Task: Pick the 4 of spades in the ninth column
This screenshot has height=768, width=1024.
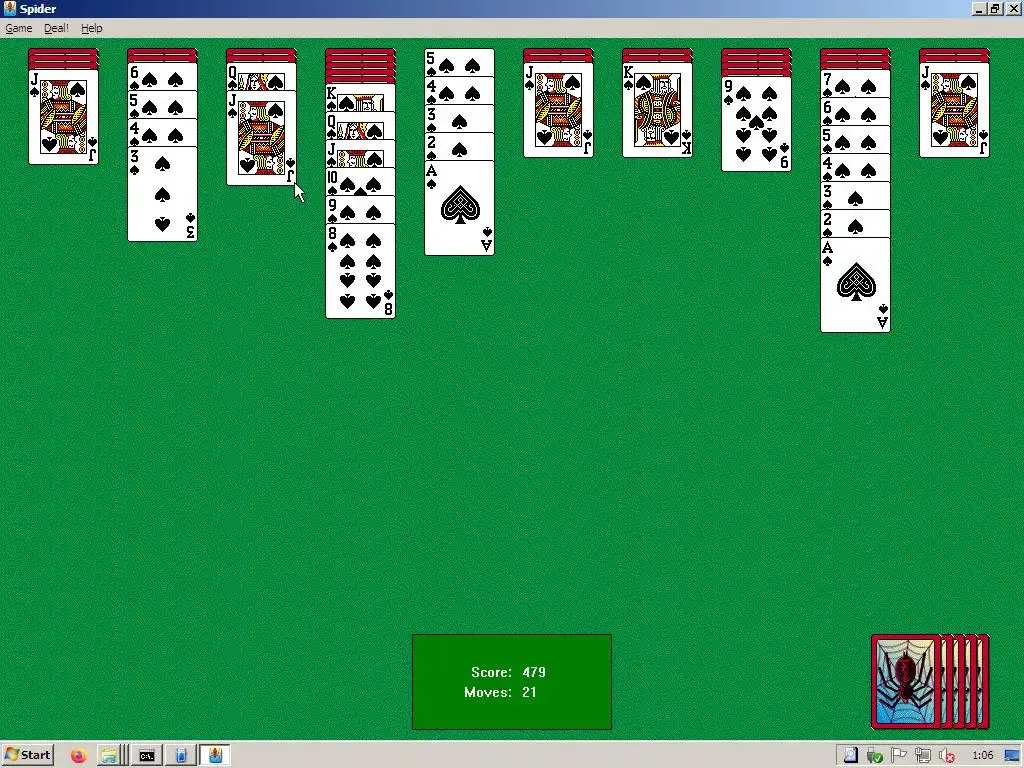Action: click(856, 168)
